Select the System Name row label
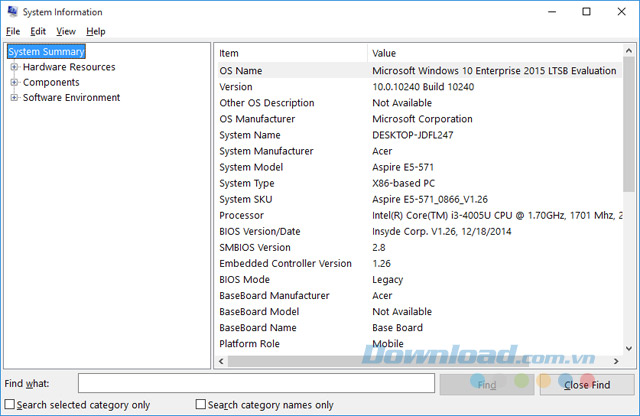The image size is (640, 416). [x=250, y=135]
